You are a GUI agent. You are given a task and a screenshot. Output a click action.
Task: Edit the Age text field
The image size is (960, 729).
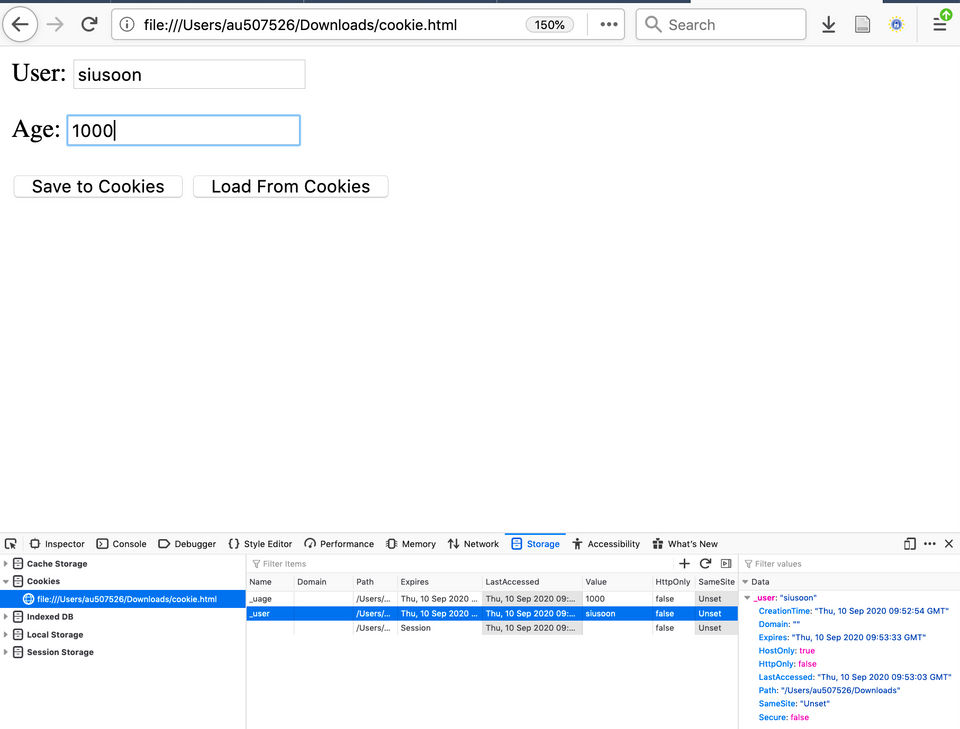click(184, 130)
